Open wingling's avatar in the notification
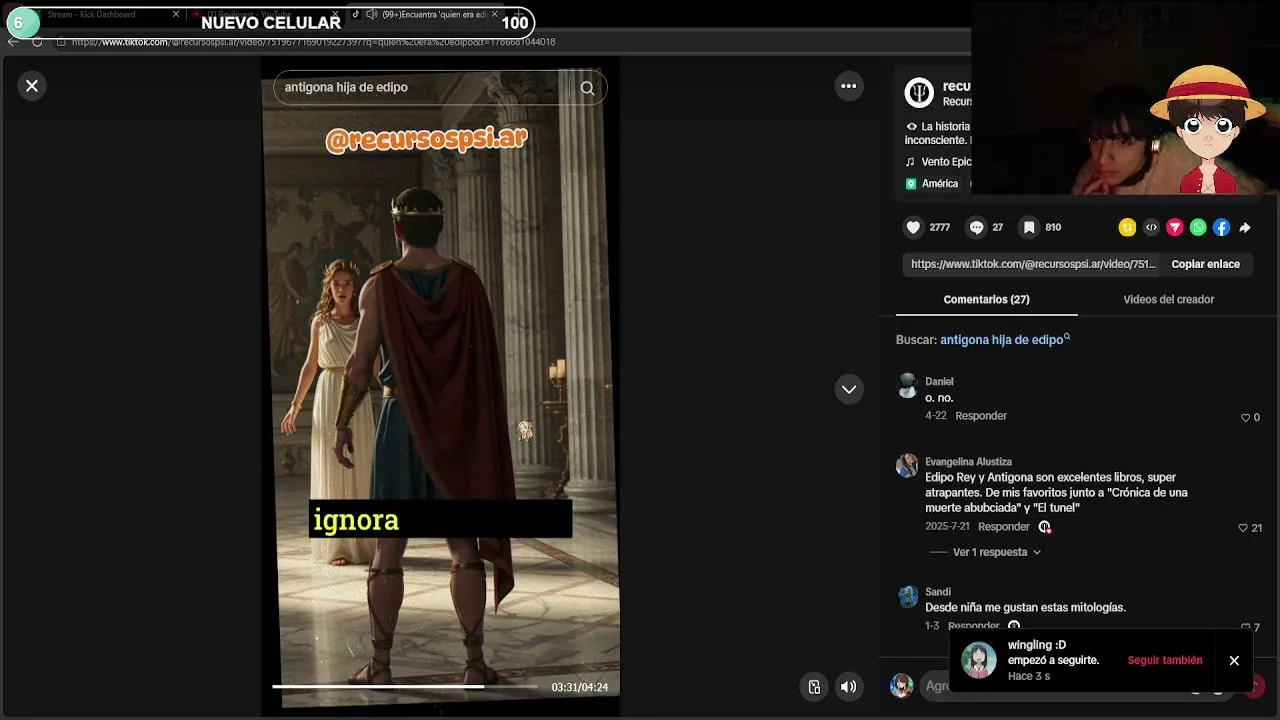The height and width of the screenshot is (720, 1280). [x=979, y=660]
